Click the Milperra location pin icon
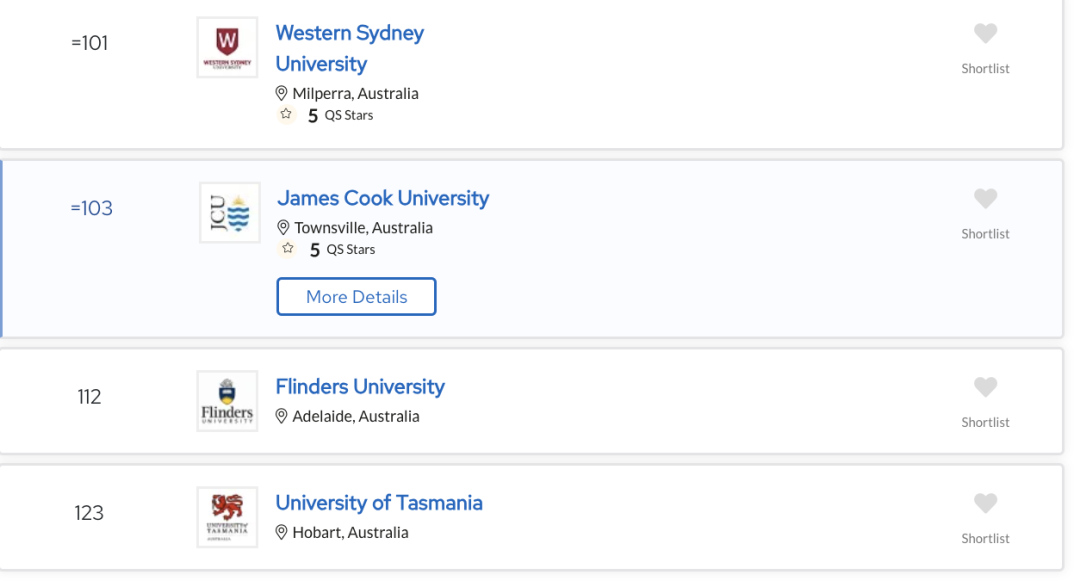Screen dimensions: 1080x587 (x=281, y=93)
